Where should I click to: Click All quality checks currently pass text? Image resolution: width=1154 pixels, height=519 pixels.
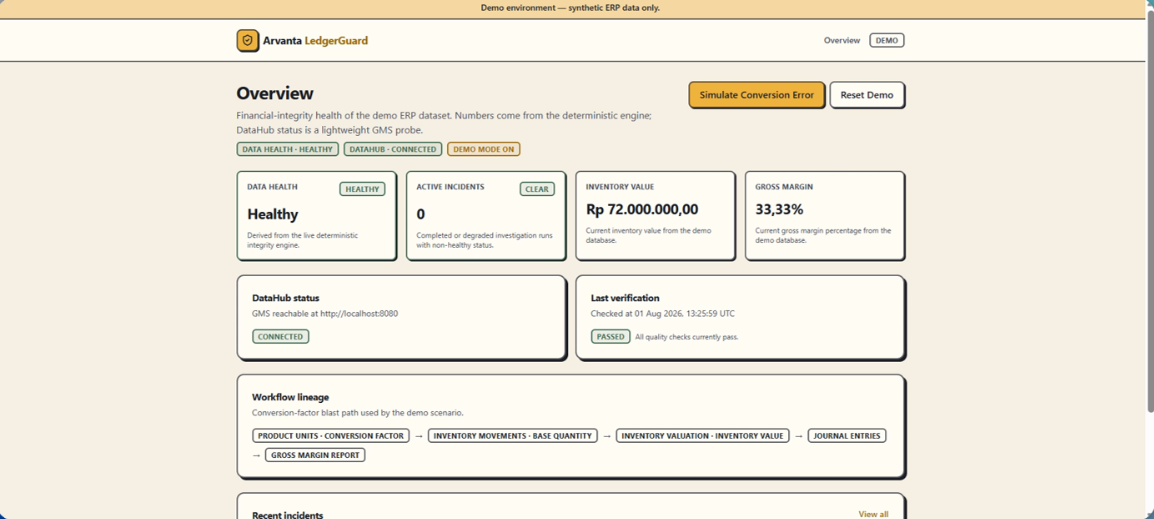point(686,336)
